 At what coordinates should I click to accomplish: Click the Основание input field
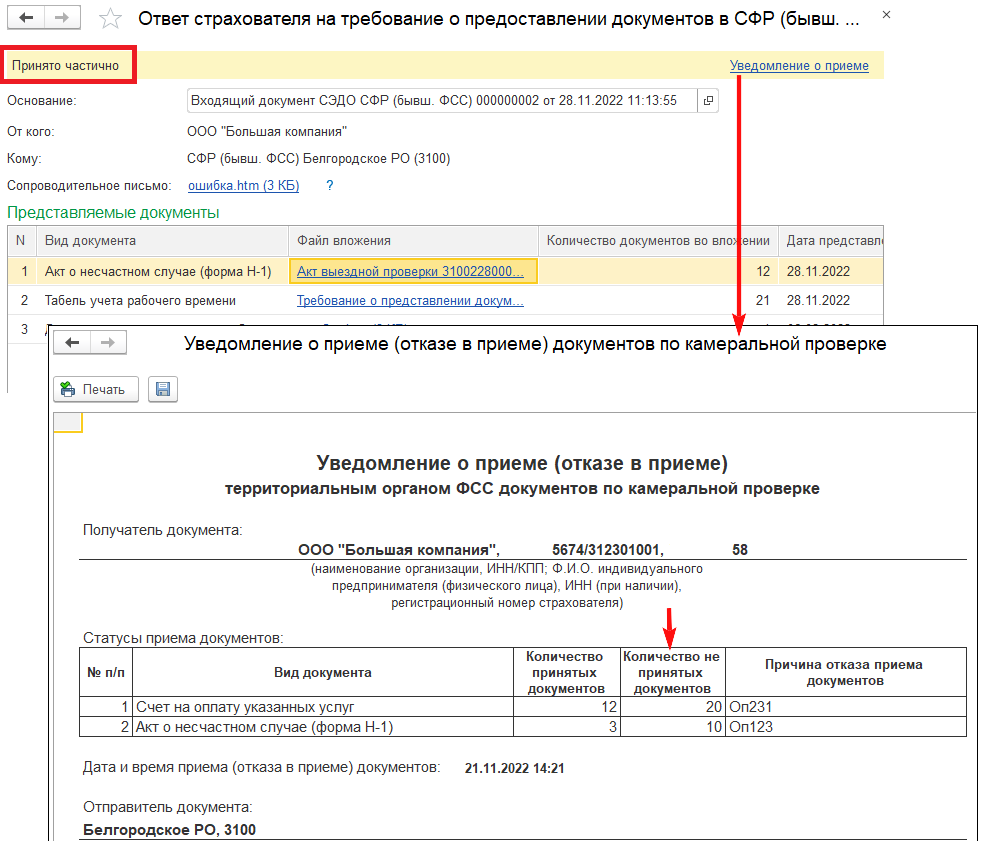pyautogui.click(x=442, y=100)
